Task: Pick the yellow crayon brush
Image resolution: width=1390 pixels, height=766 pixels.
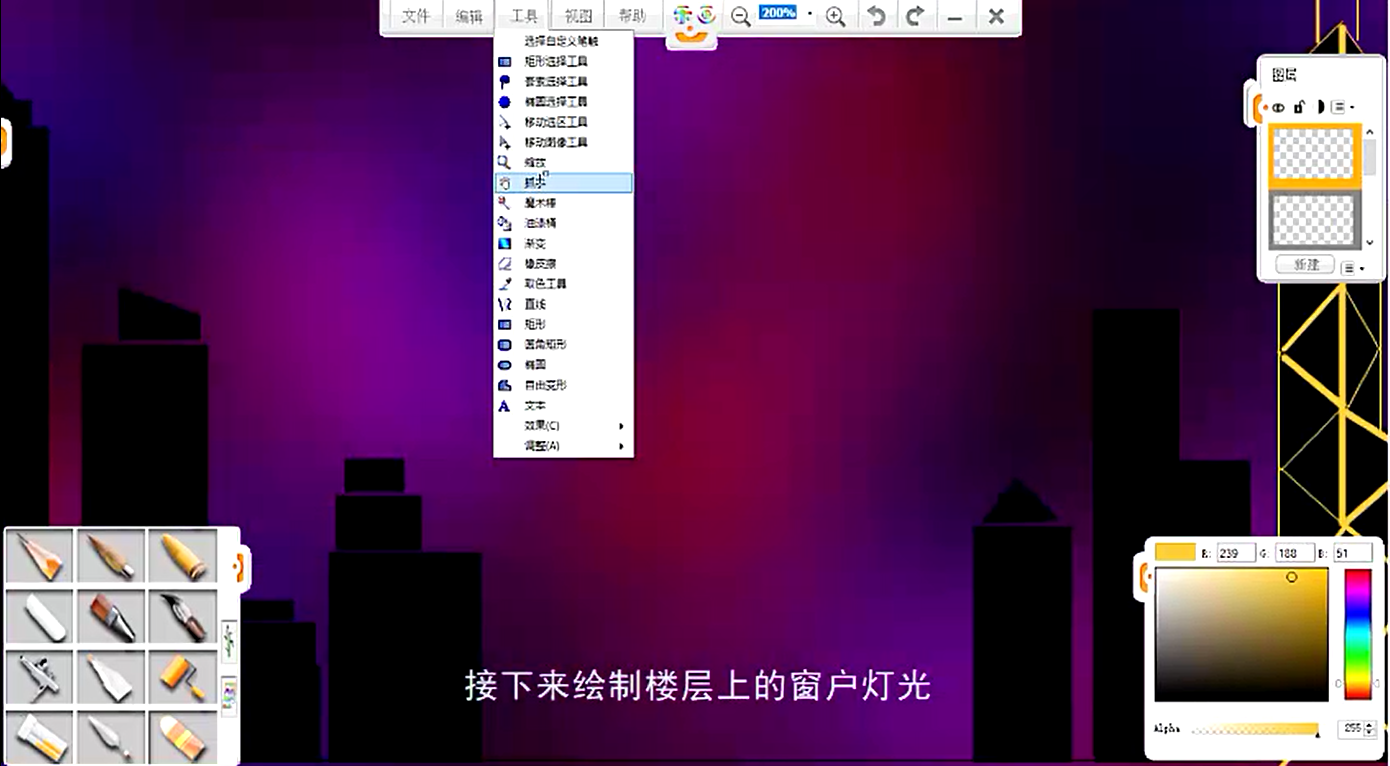Action: pyautogui.click(x=182, y=556)
